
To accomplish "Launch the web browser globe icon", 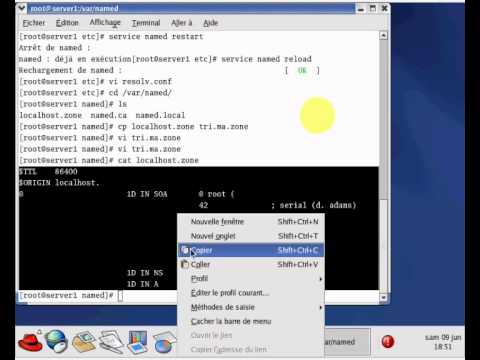I will 57,341.
